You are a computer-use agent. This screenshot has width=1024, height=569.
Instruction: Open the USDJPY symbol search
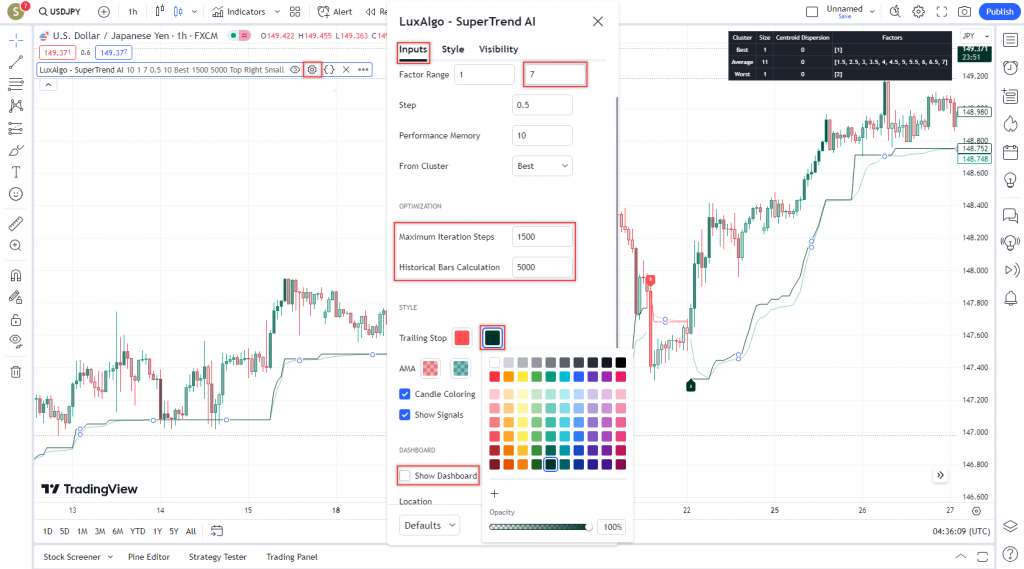tap(59, 12)
